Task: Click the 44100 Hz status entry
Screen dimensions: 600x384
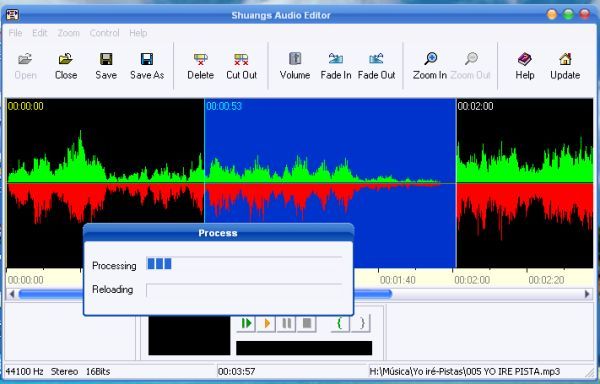Action: (x=24, y=371)
